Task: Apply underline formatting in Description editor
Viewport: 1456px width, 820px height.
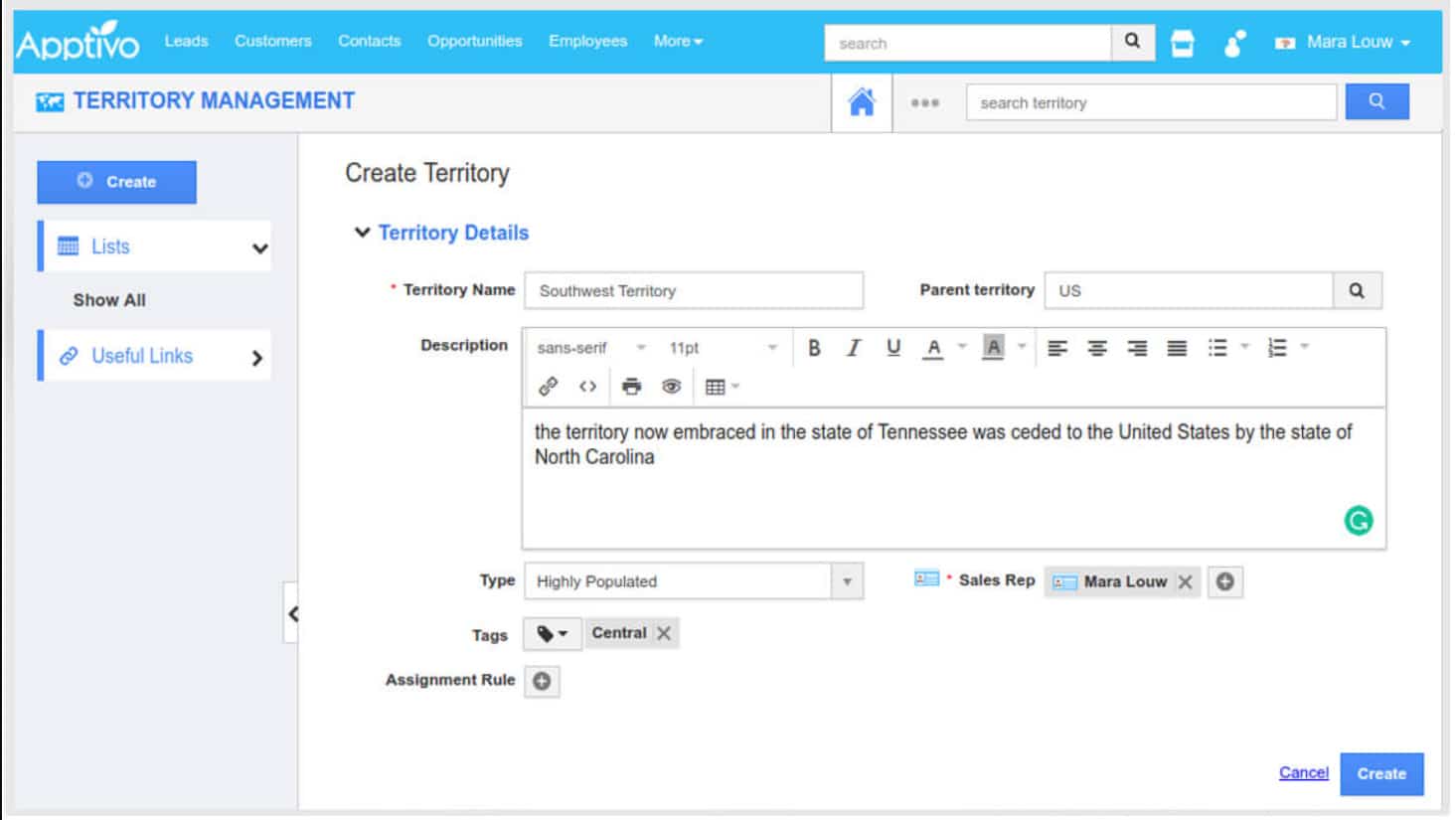Action: tap(892, 348)
